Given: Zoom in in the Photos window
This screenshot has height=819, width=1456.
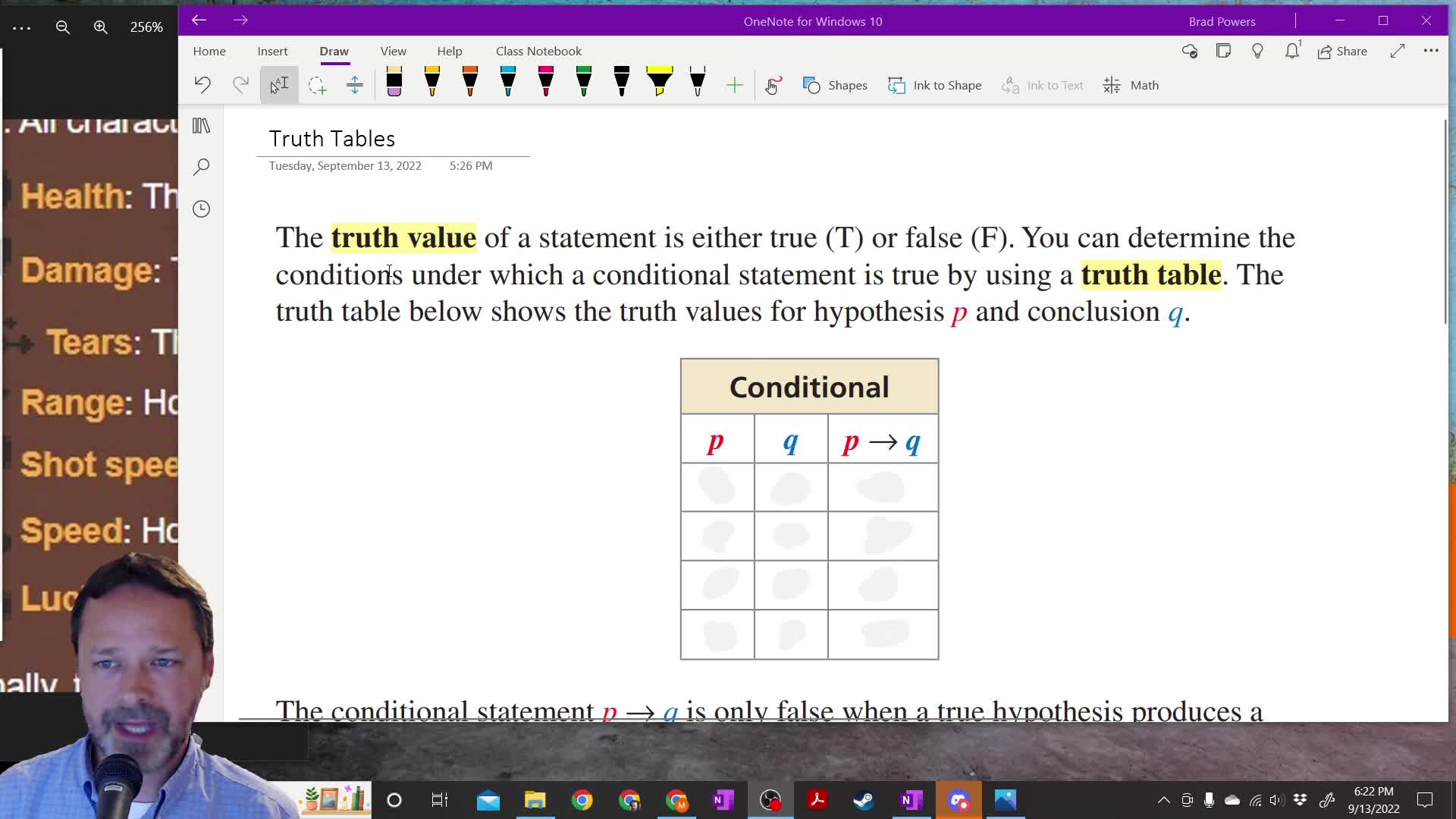Looking at the screenshot, I should (101, 27).
